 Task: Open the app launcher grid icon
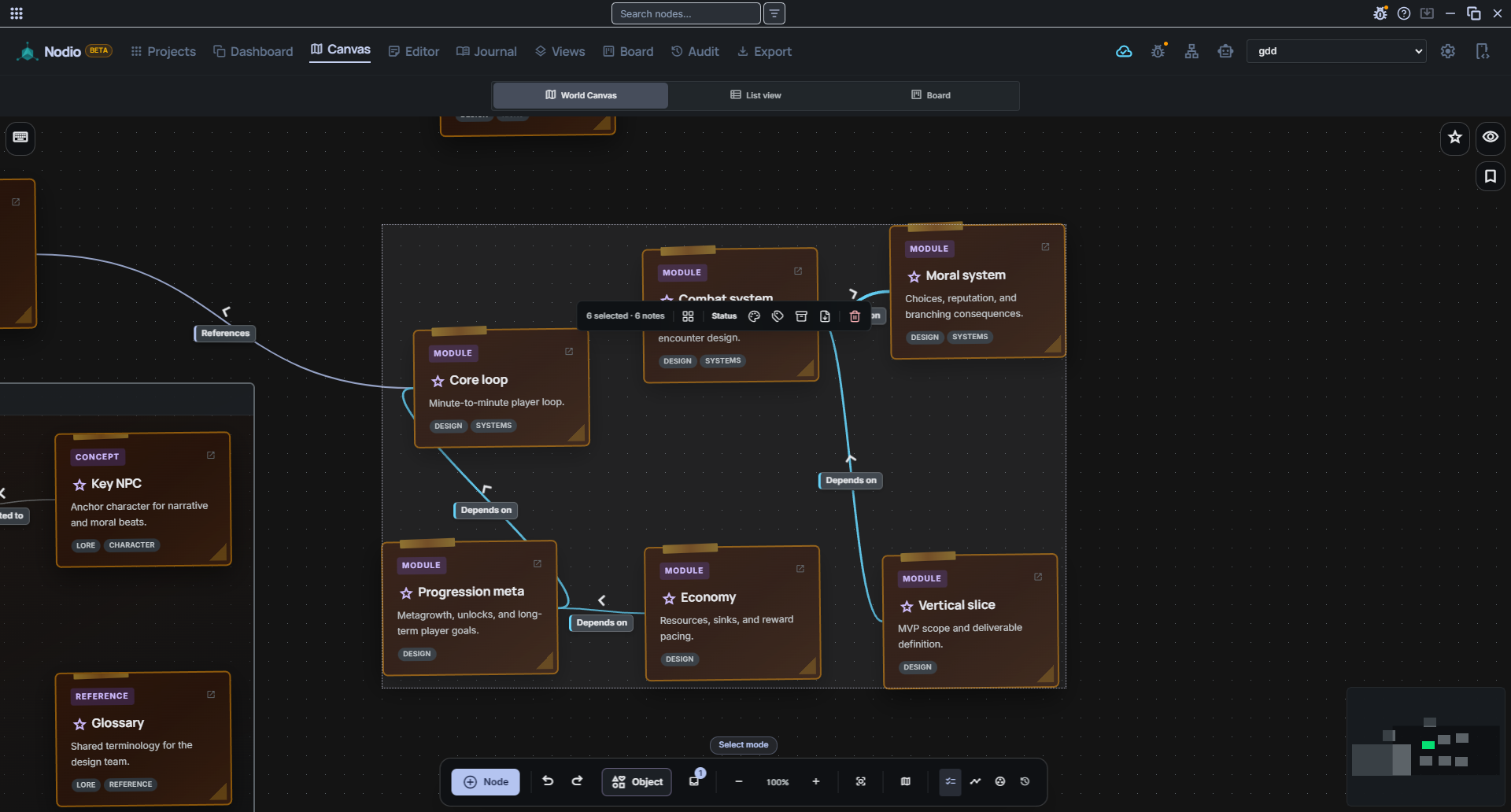(17, 13)
